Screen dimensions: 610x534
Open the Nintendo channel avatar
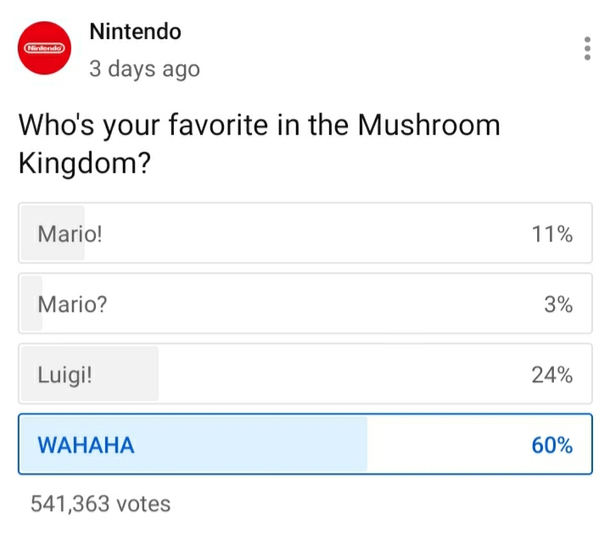[x=44, y=48]
